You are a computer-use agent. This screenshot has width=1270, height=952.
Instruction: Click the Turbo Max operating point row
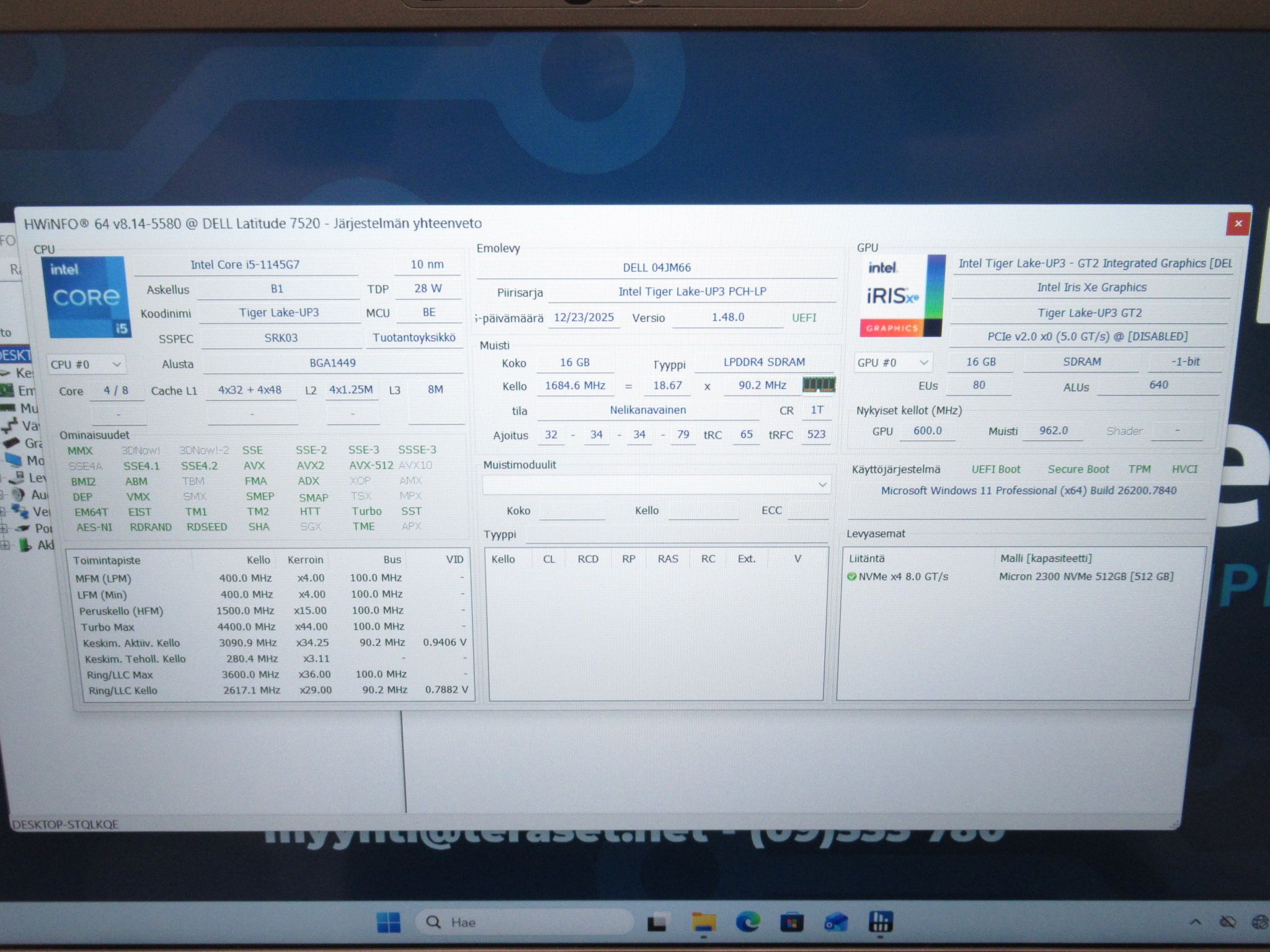click(x=270, y=627)
